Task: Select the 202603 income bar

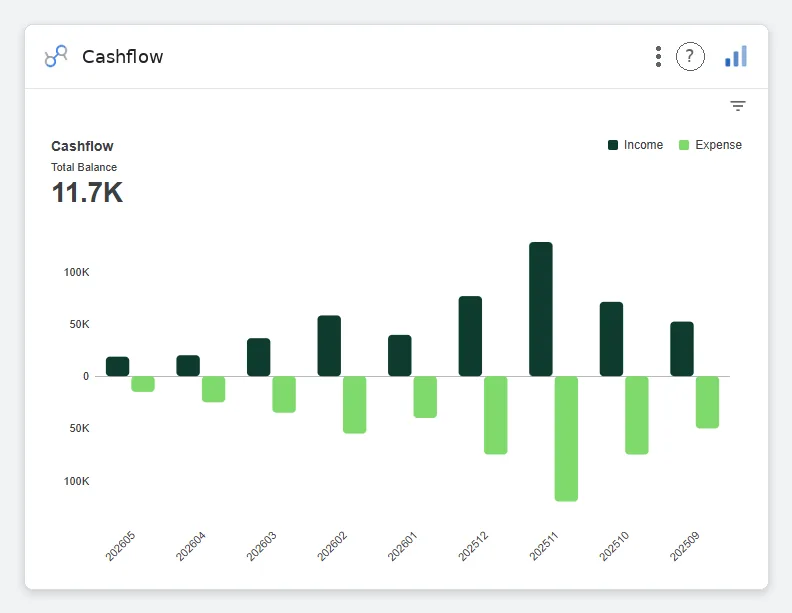Action: point(259,357)
